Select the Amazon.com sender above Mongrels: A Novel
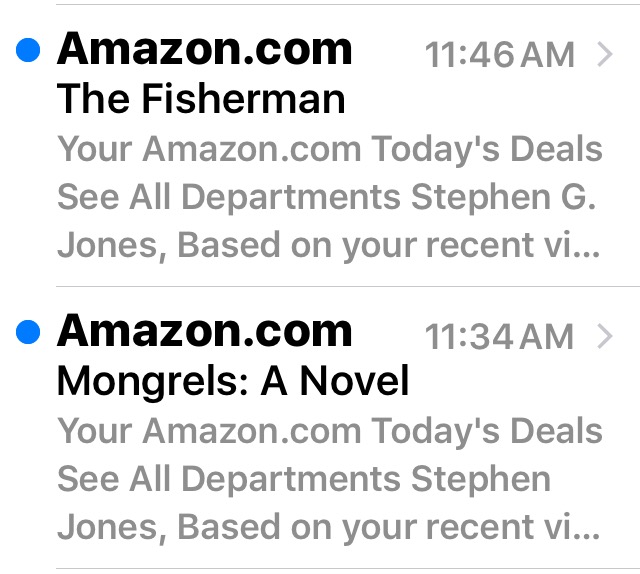The height and width of the screenshot is (574, 640). (x=205, y=331)
